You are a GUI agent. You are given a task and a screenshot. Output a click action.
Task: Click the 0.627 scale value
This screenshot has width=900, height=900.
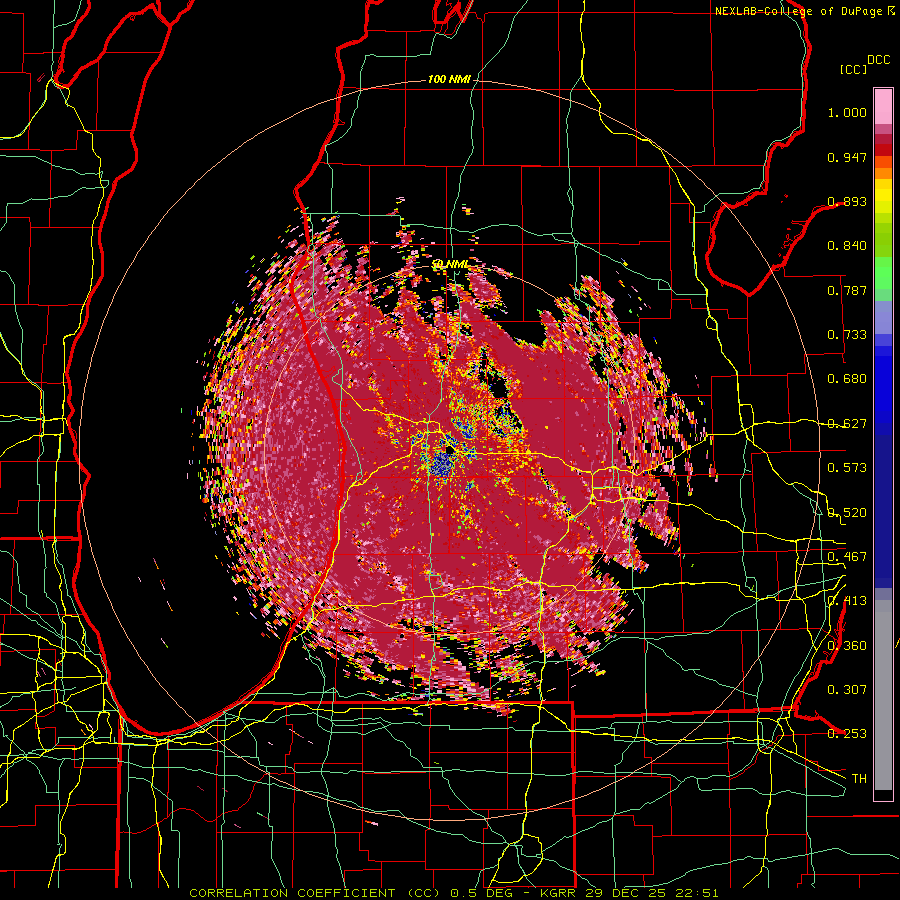(x=847, y=424)
